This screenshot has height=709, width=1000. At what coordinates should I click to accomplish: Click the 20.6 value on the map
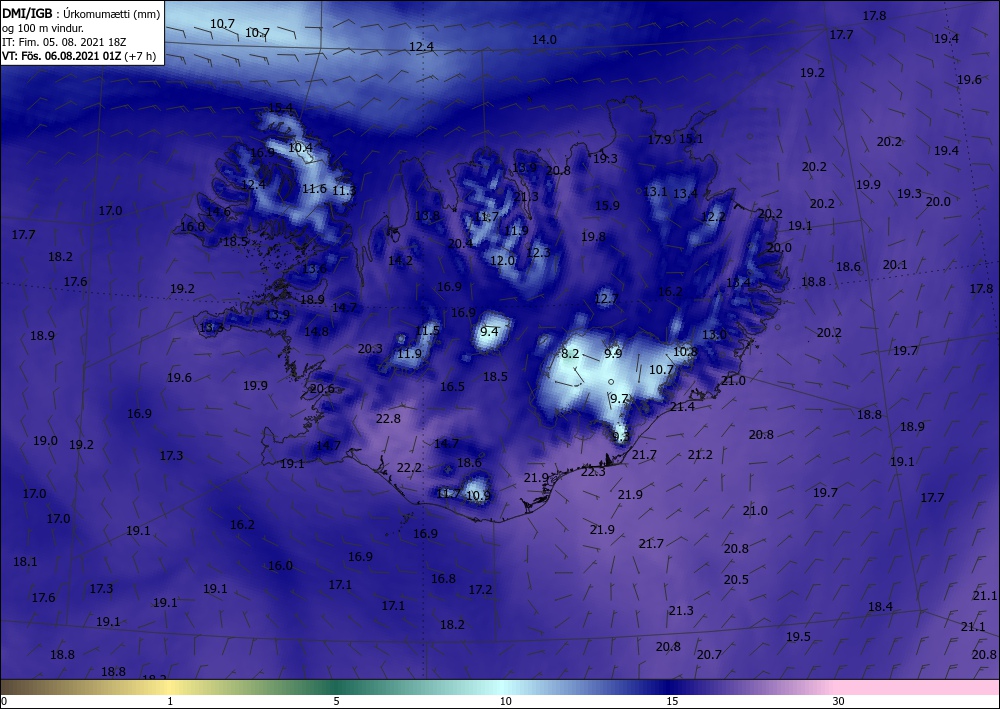[x=322, y=389]
